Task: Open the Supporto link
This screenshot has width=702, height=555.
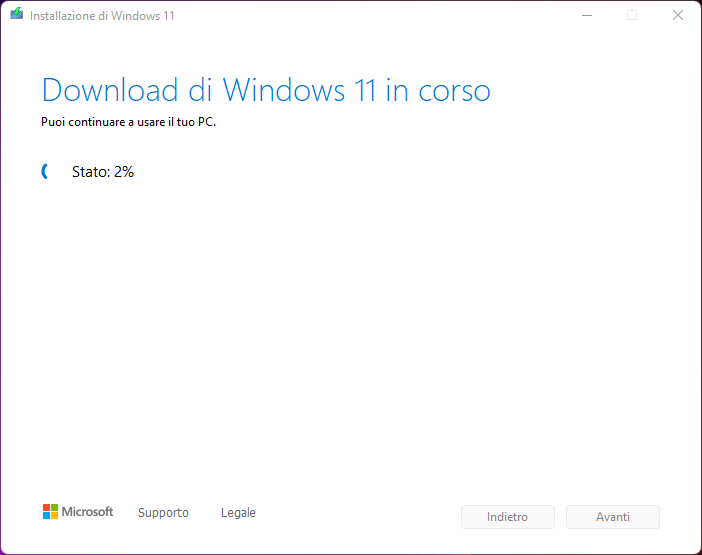Action: 163,512
